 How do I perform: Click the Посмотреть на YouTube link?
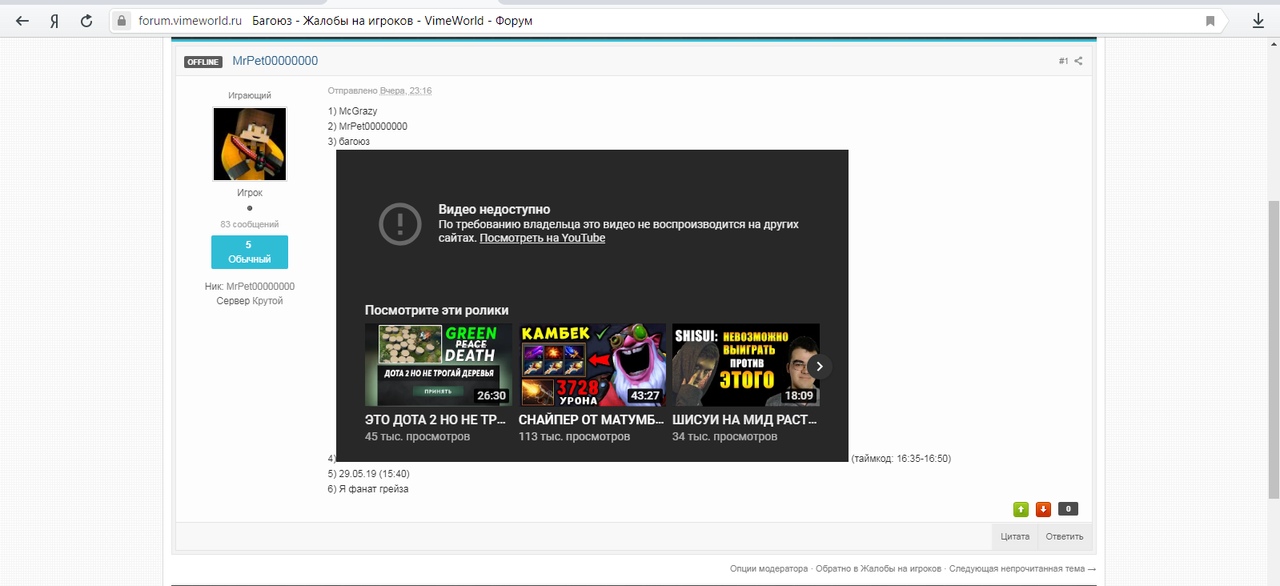(542, 238)
